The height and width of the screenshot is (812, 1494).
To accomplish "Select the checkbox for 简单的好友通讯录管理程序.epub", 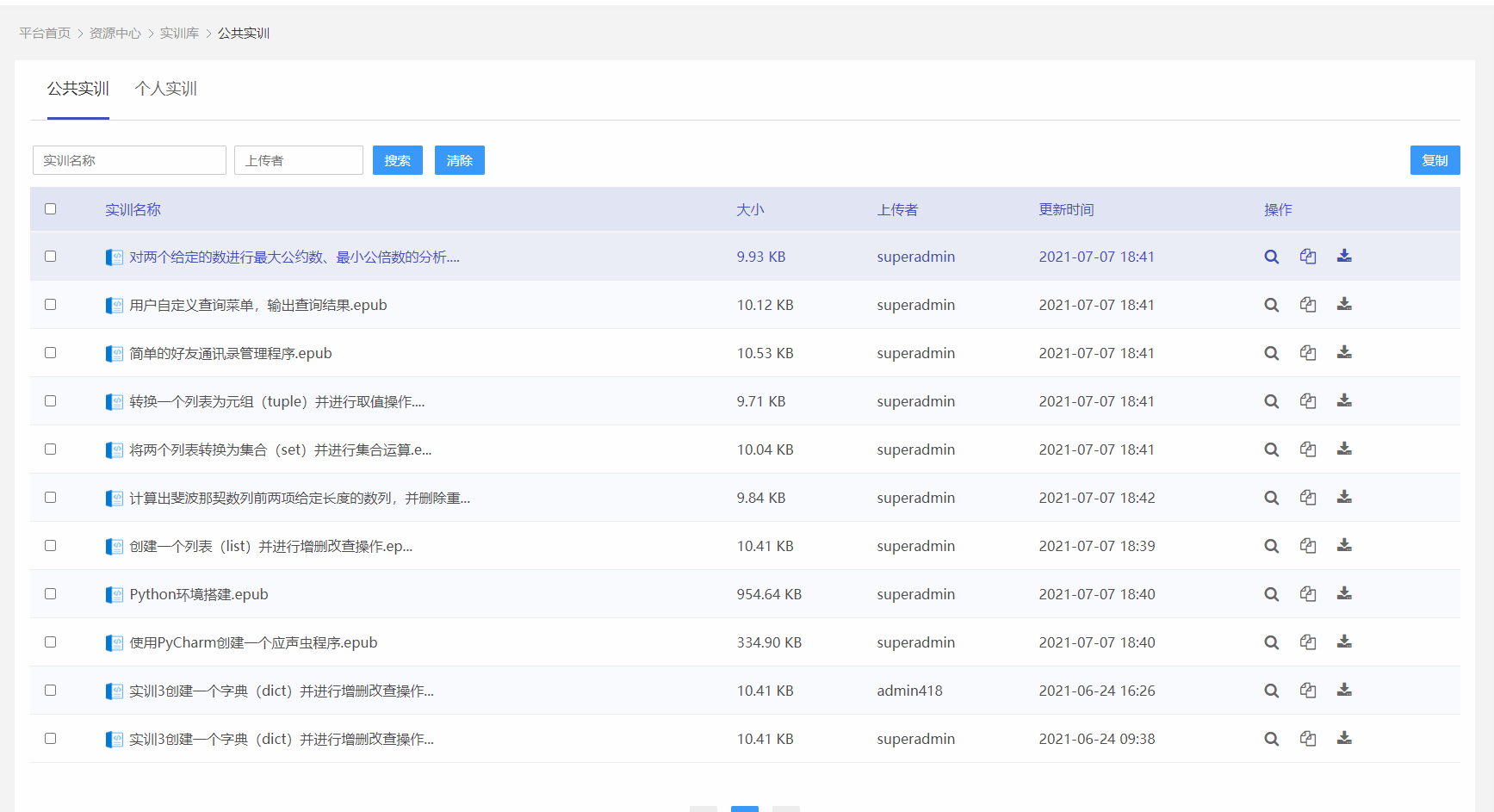I will [x=50, y=352].
